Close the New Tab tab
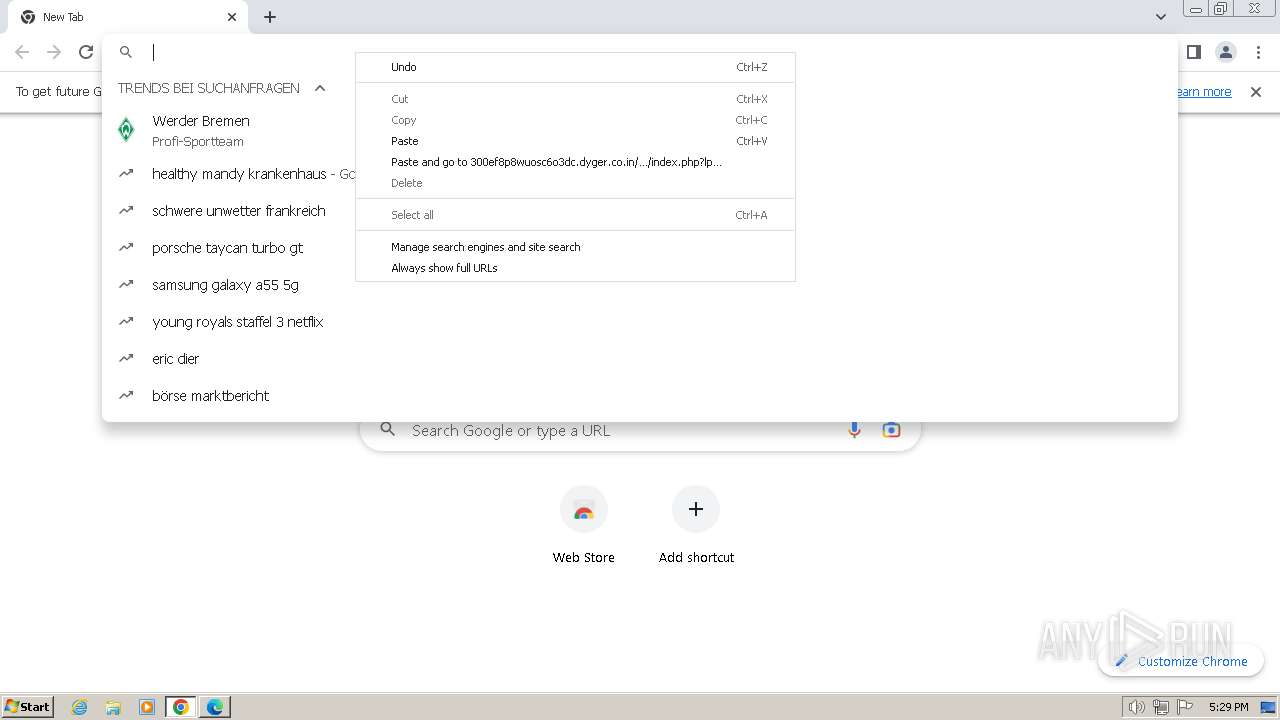Viewport: 1280px width, 720px height. tap(232, 17)
